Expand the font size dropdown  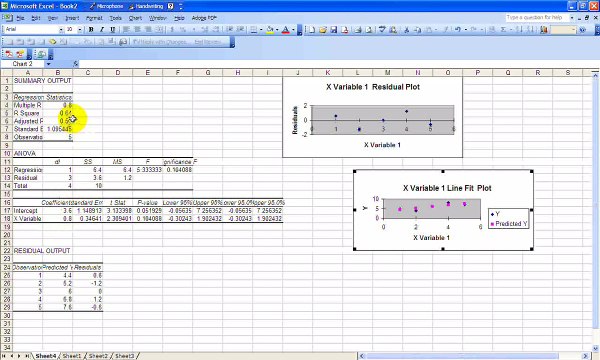tap(80, 29)
